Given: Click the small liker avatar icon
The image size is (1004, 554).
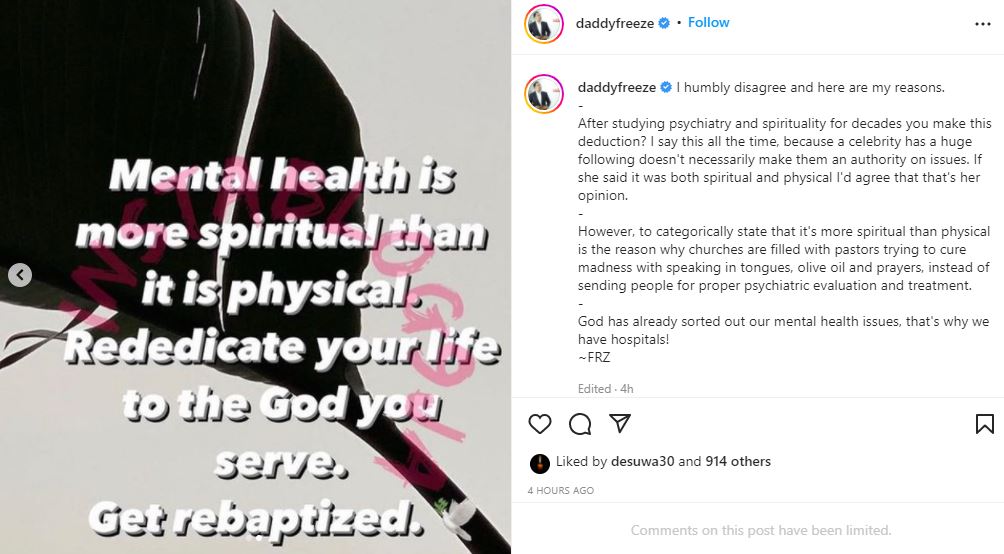Looking at the screenshot, I should (540, 463).
